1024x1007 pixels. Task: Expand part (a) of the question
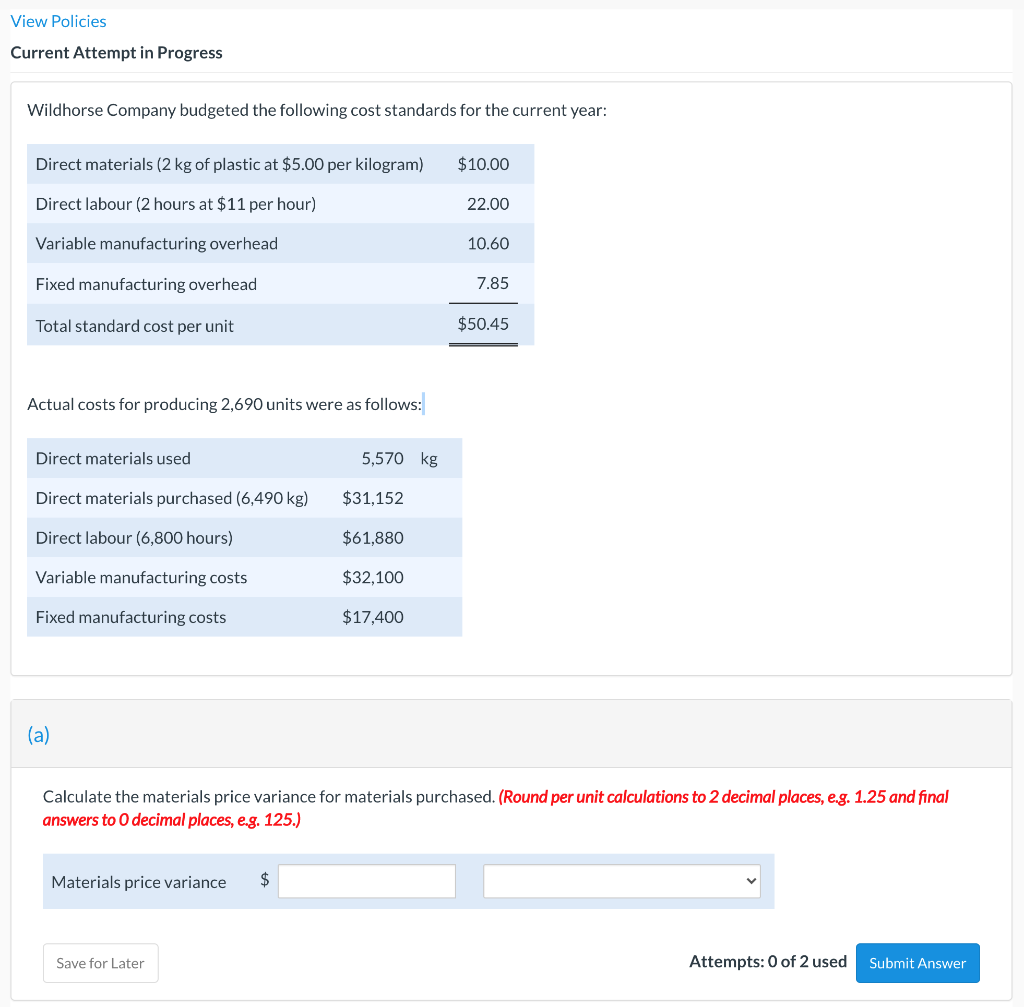(39, 734)
